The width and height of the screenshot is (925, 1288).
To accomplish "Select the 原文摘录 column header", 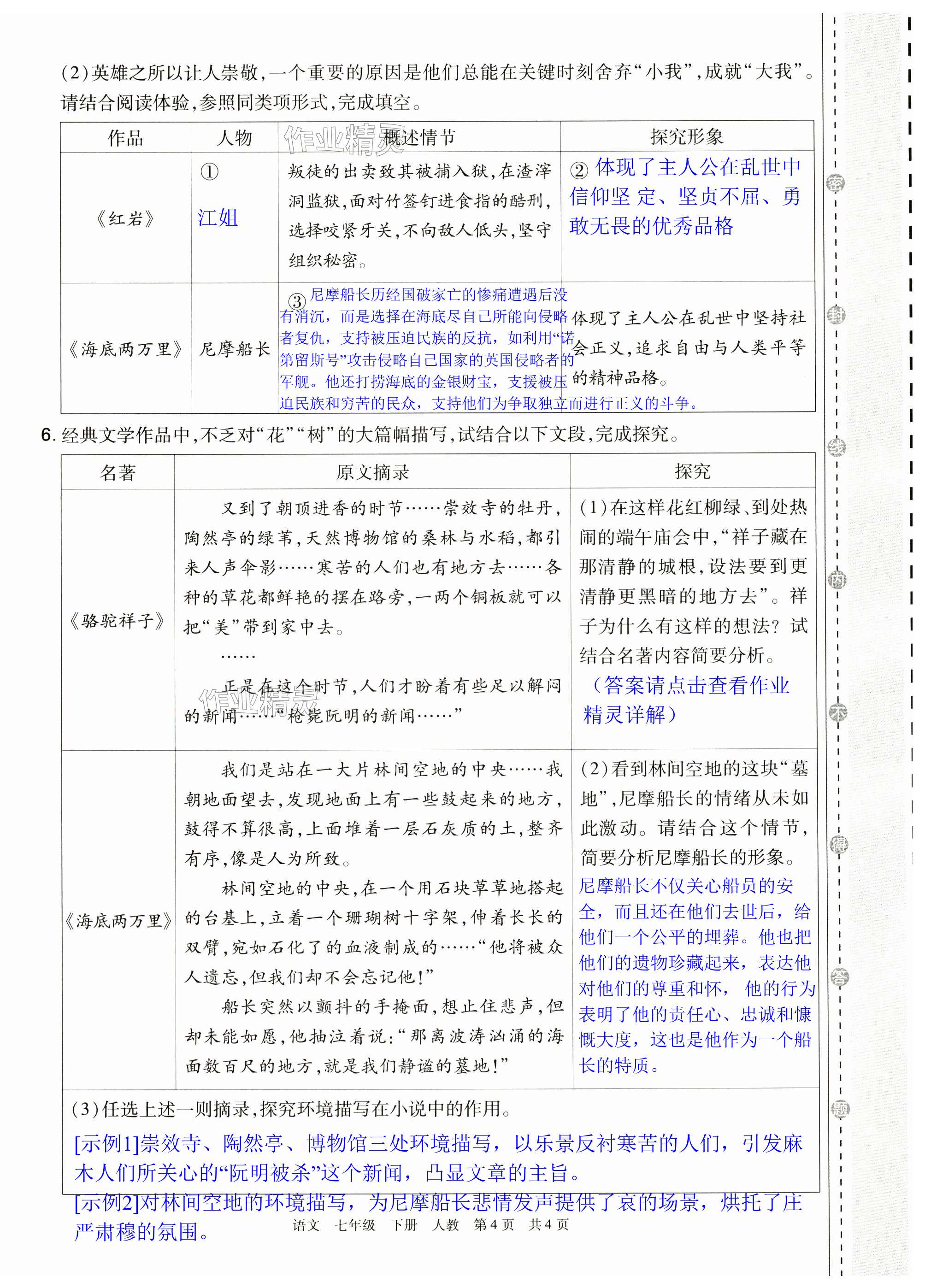I will point(372,472).
